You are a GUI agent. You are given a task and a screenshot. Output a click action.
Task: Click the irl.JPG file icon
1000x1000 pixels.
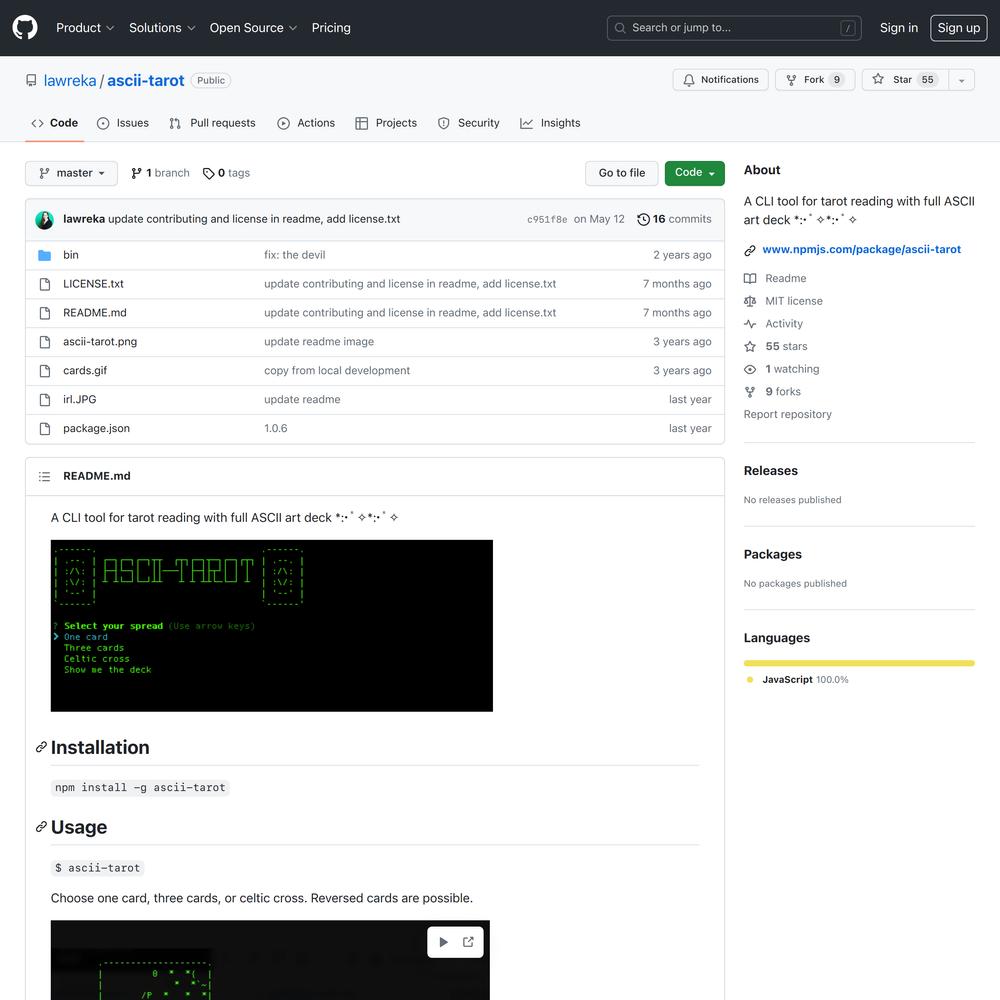(45, 399)
